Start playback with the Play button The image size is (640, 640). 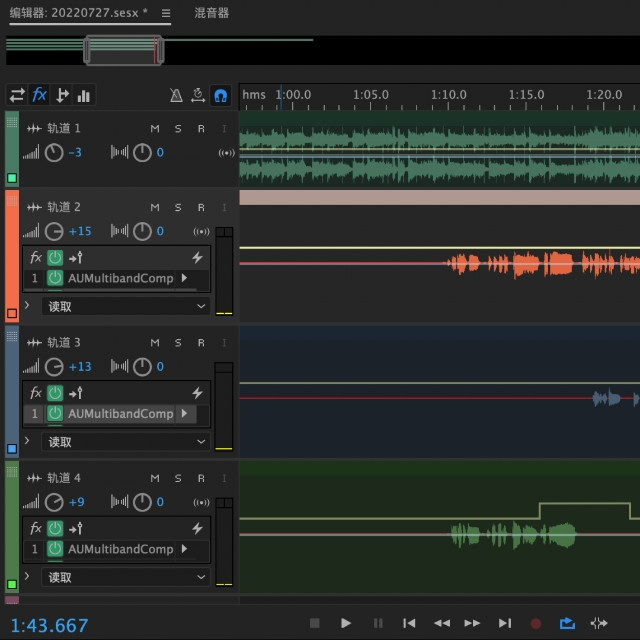(345, 623)
